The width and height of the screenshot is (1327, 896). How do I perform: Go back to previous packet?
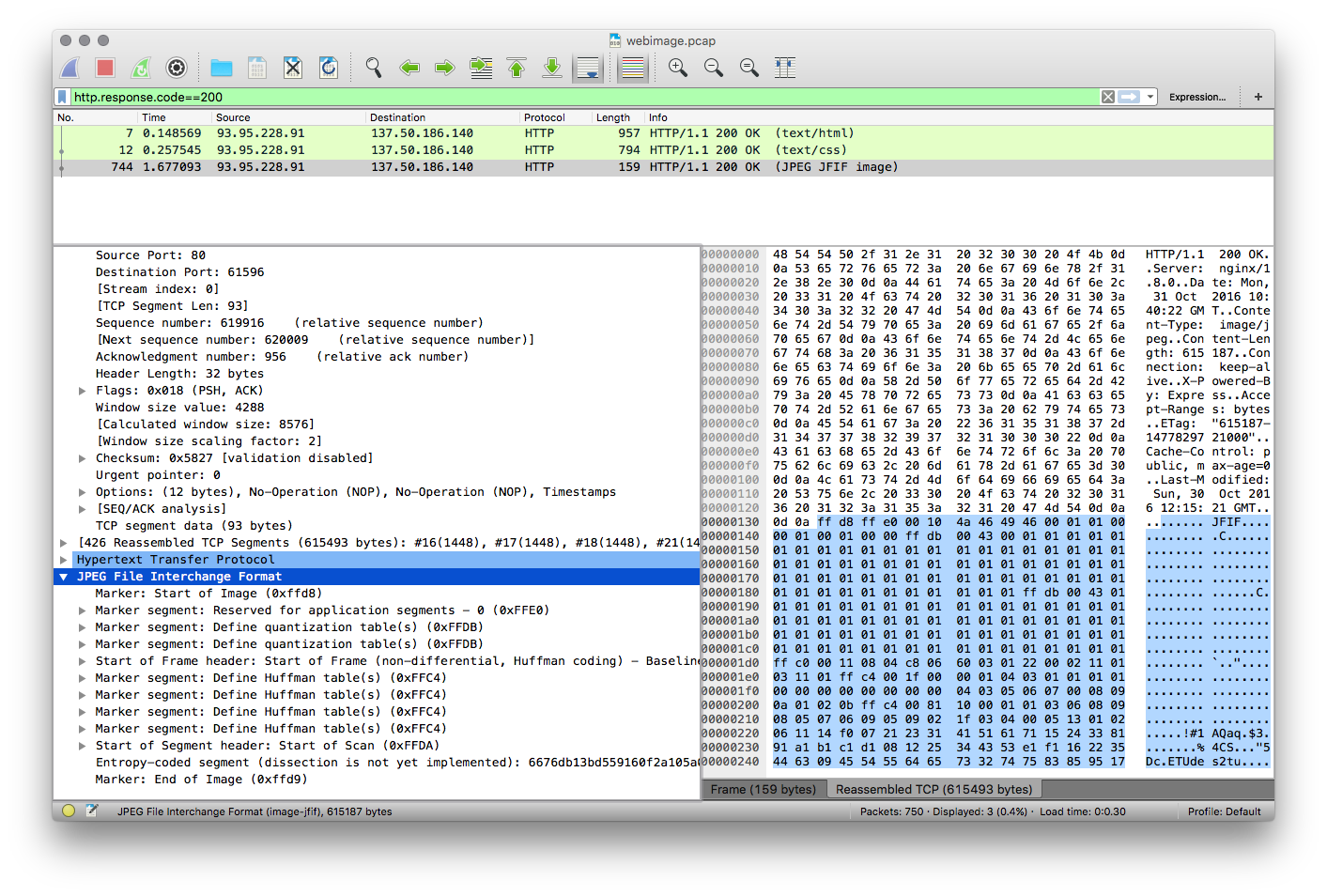(x=409, y=68)
